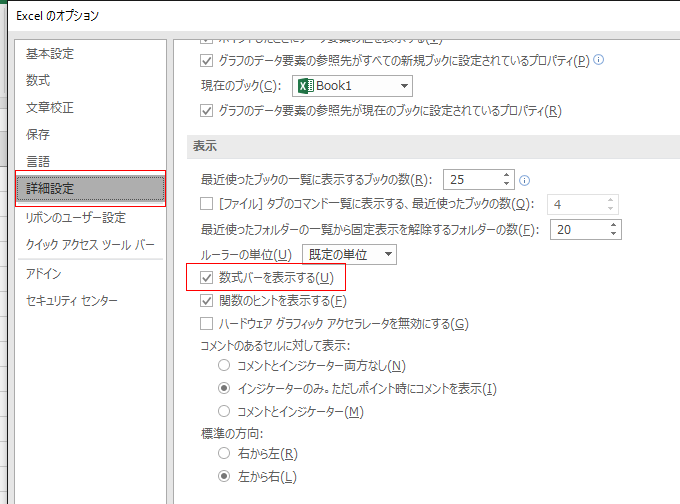Toggle 数式バーを表示する(U) checkbox
This screenshot has height=504, width=680.
point(206,278)
